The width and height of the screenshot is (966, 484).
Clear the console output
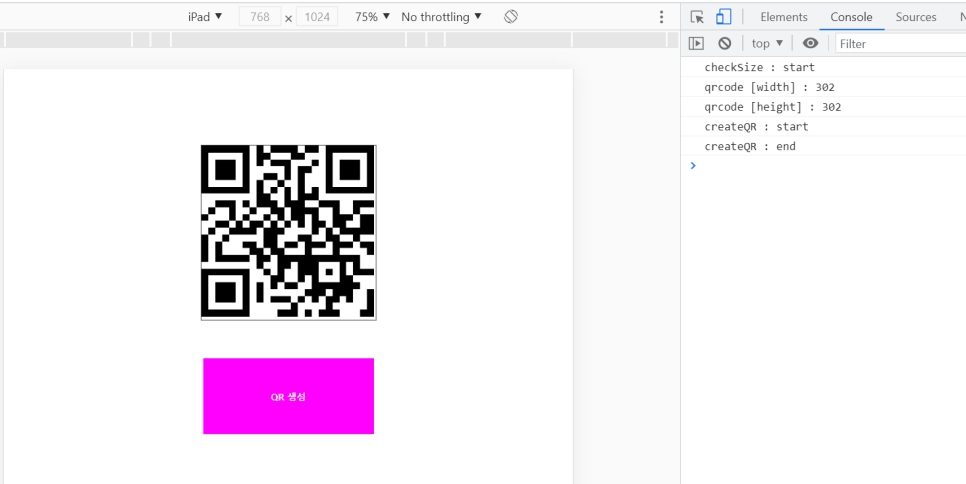[724, 43]
